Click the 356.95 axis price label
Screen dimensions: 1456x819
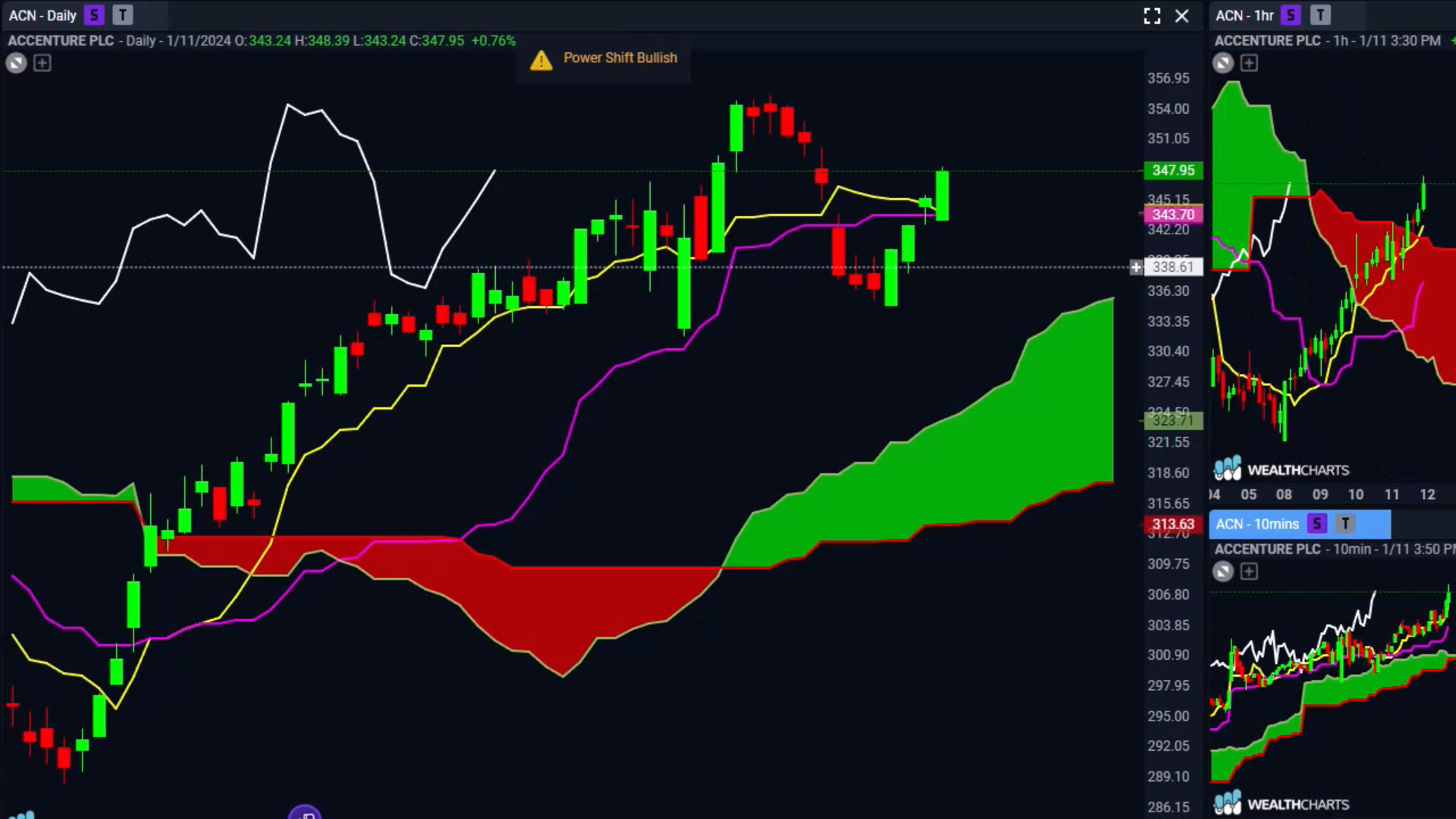coord(1168,78)
